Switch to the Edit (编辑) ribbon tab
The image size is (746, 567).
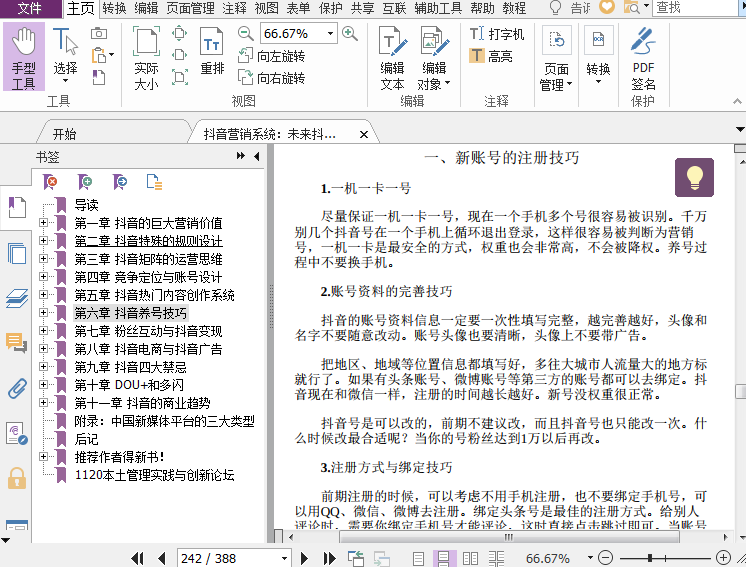tap(146, 8)
